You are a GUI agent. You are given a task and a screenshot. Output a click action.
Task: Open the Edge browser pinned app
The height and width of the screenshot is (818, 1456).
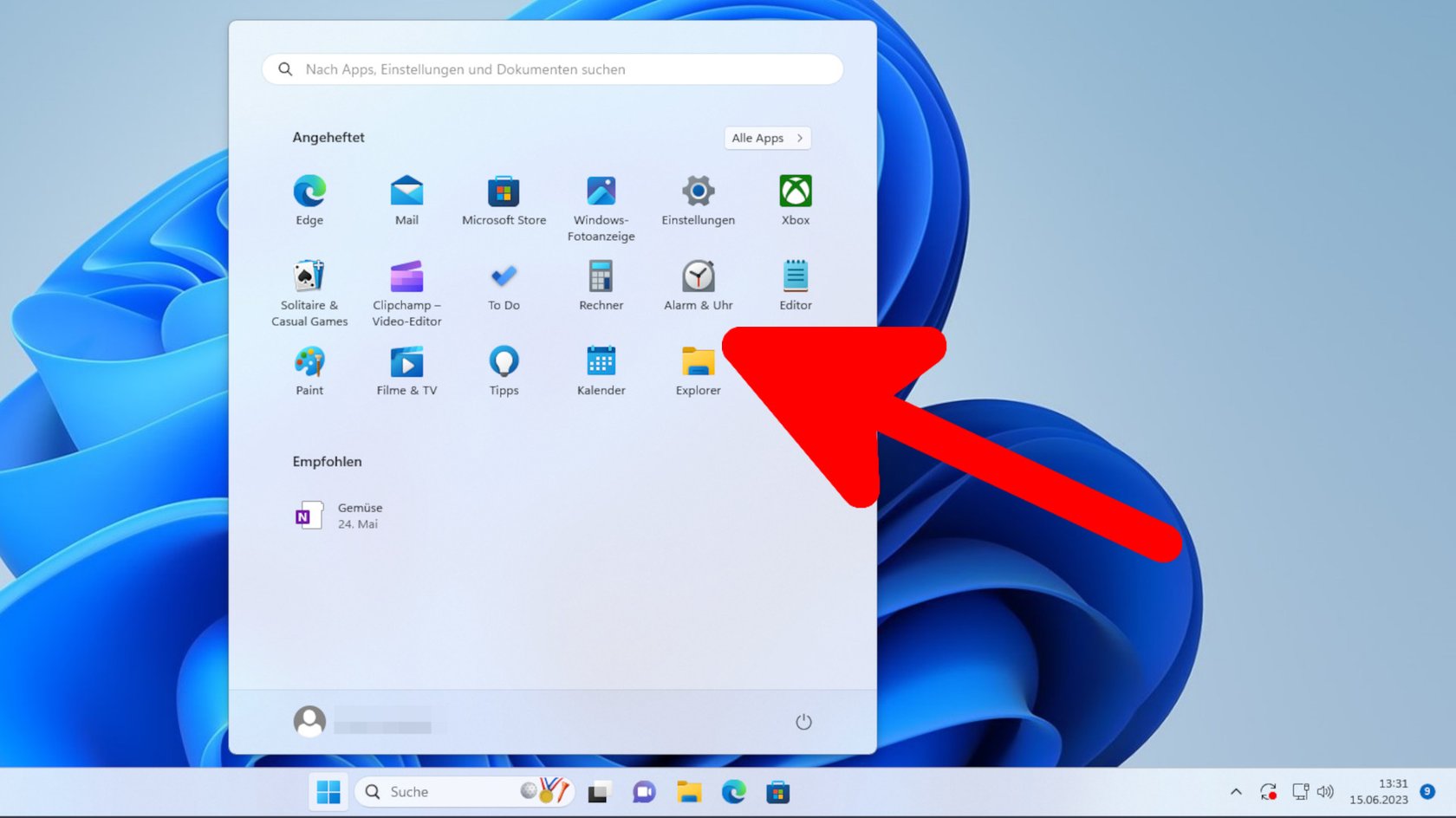click(309, 200)
